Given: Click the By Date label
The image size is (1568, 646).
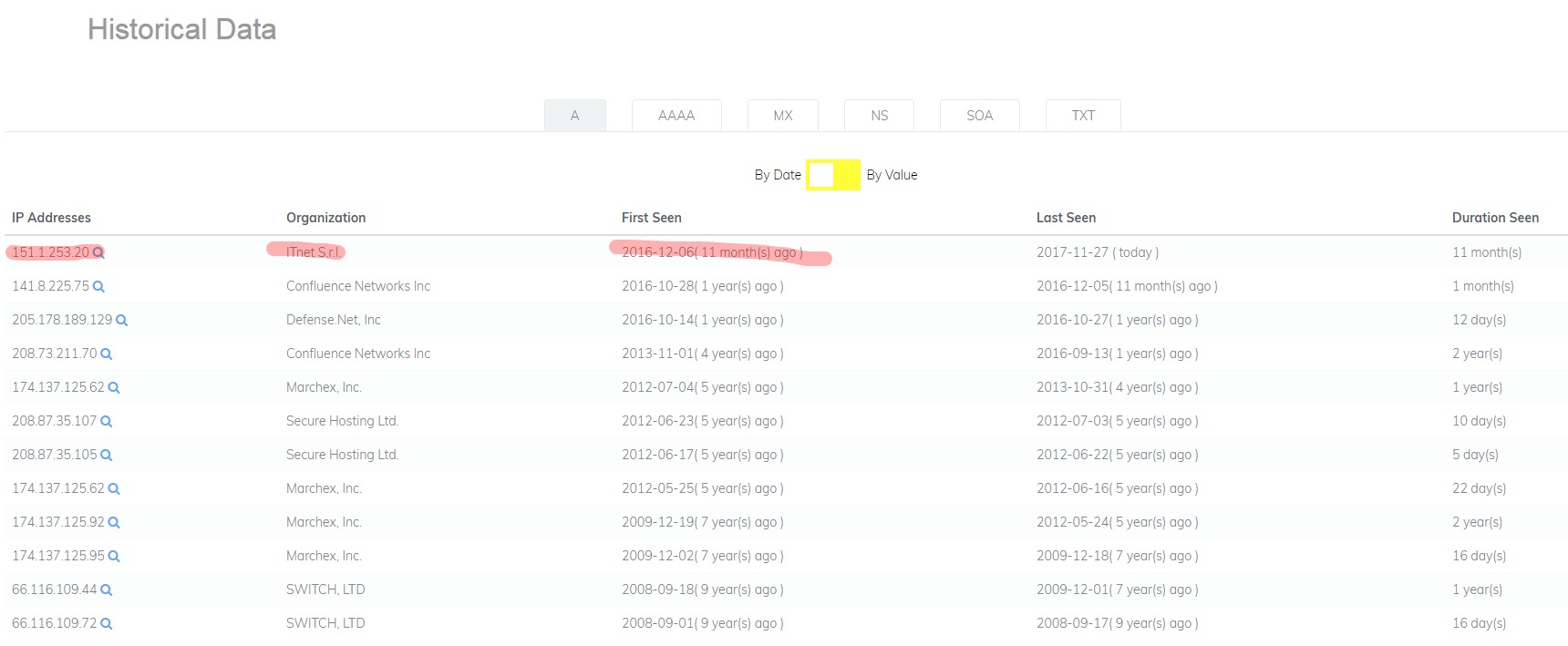Looking at the screenshot, I should coord(778,175).
